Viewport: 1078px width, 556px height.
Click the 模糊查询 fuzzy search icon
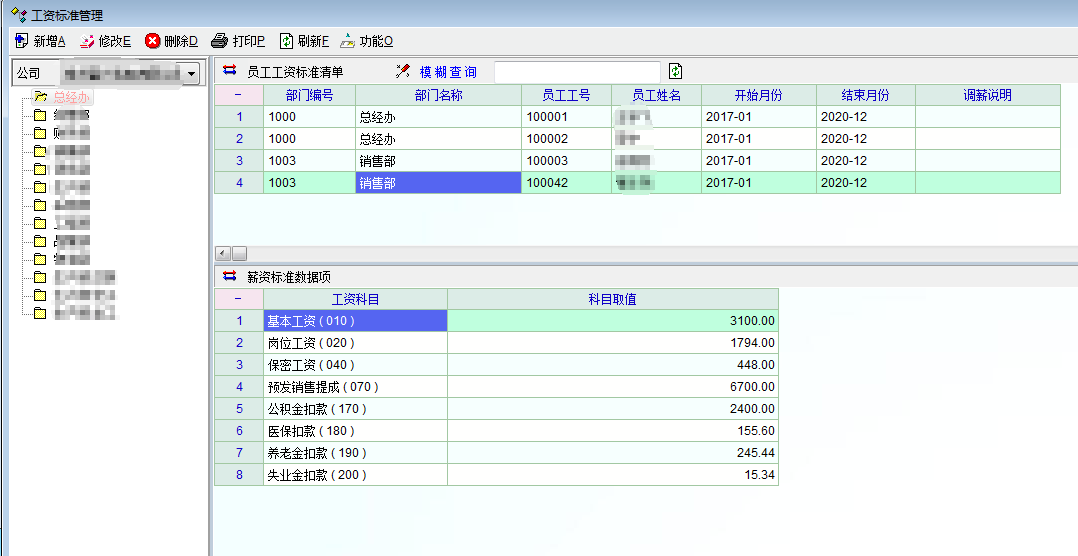pos(403,71)
